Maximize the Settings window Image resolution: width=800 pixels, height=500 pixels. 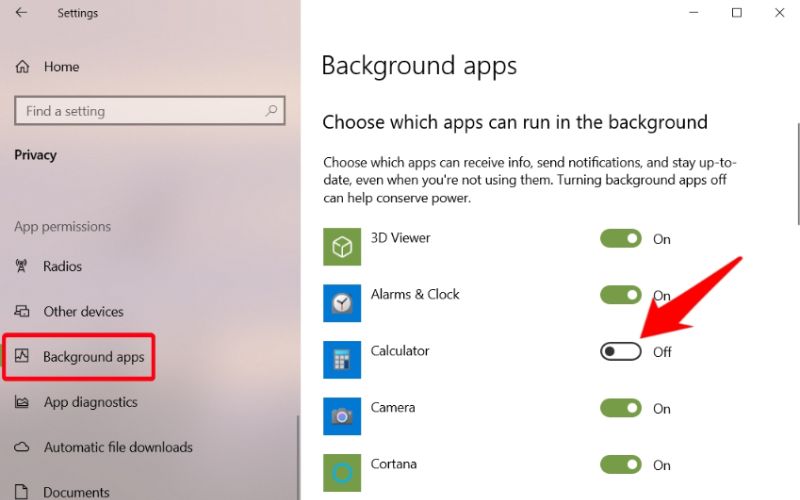[x=737, y=12]
